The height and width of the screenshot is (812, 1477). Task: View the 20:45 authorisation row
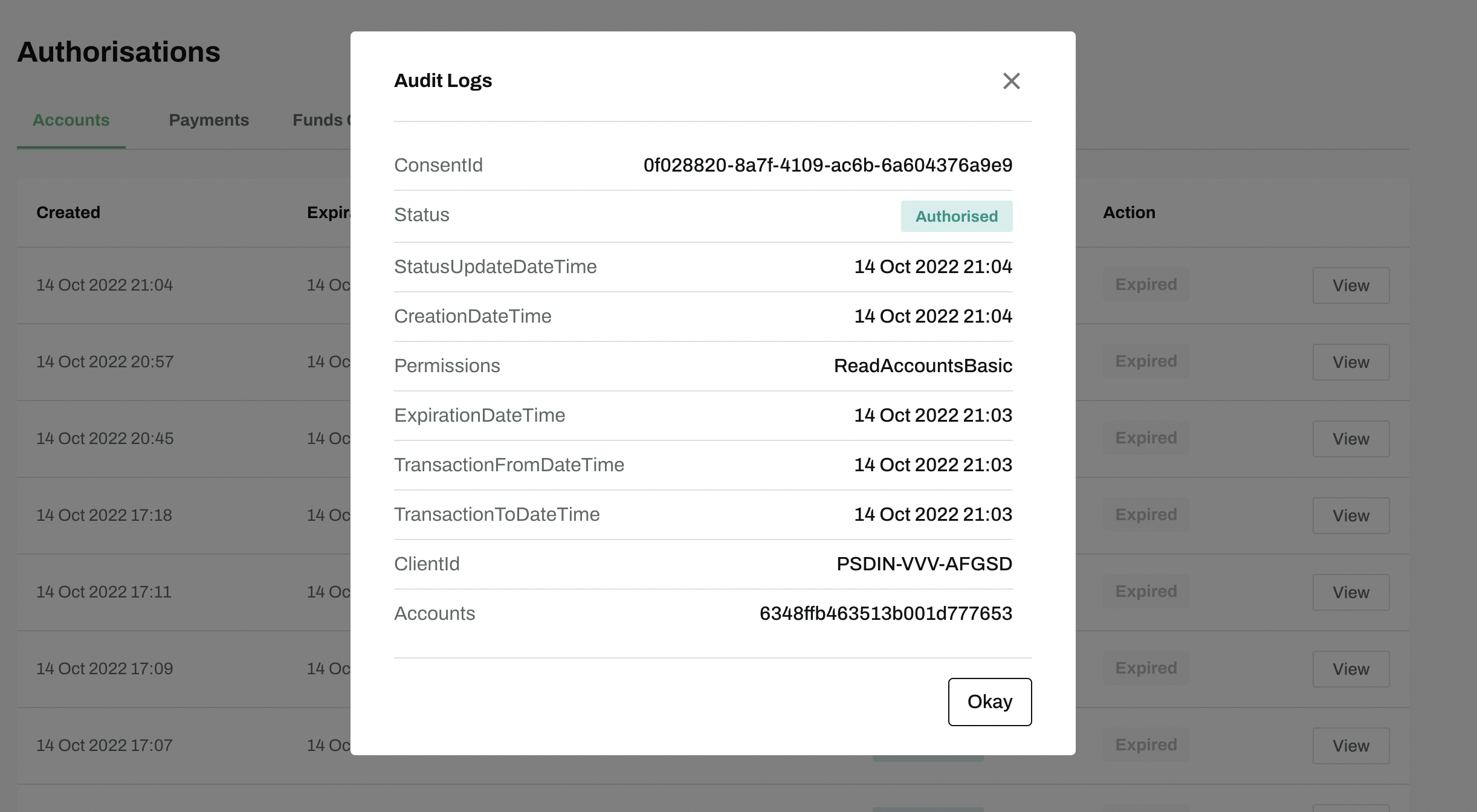1350,439
